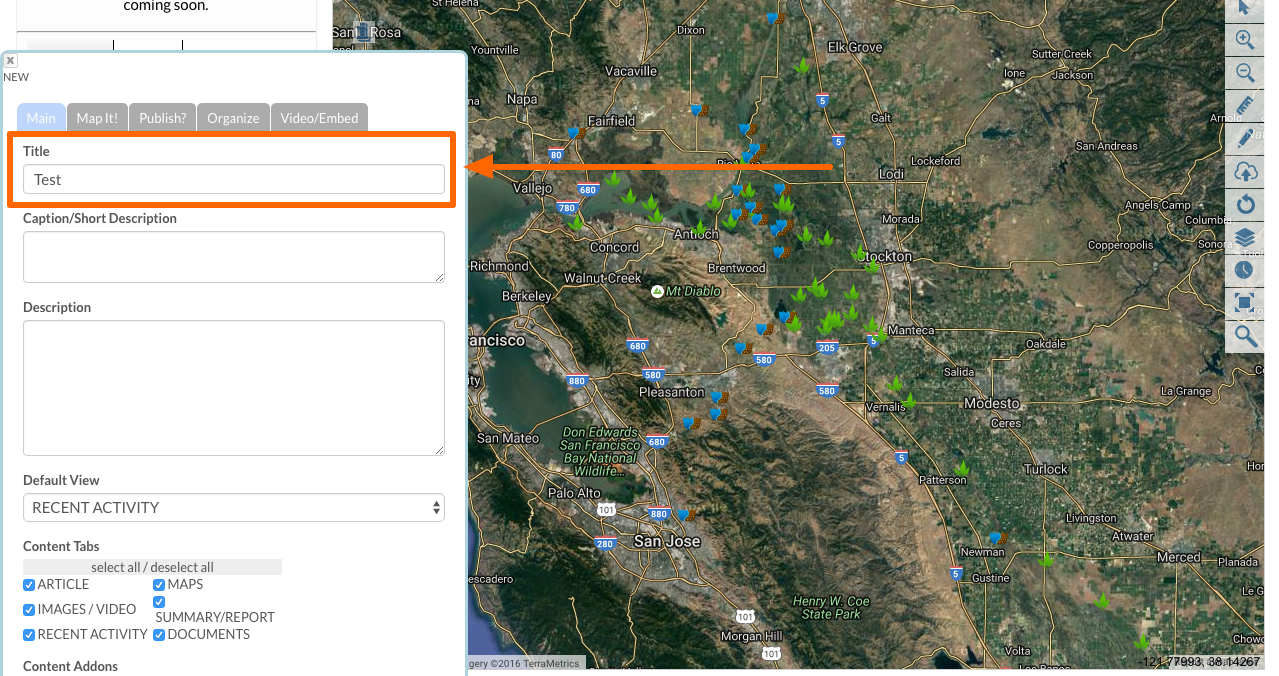Viewport: 1279px width, 676px height.
Task: Click the Title input field
Action: 233,180
